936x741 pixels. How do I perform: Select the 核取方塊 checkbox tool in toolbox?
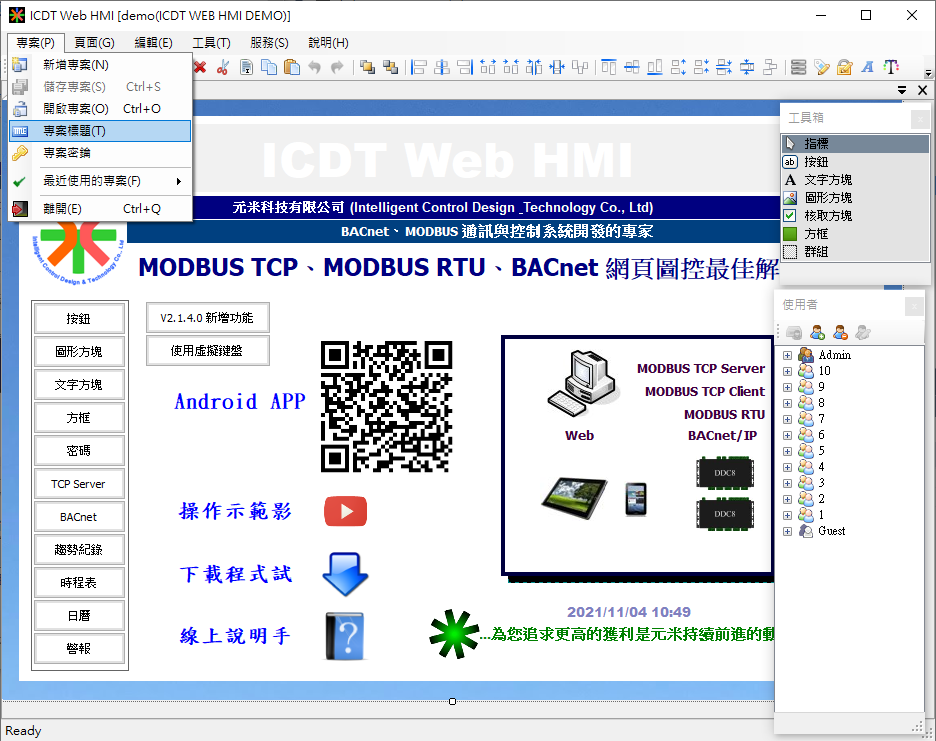(828, 216)
